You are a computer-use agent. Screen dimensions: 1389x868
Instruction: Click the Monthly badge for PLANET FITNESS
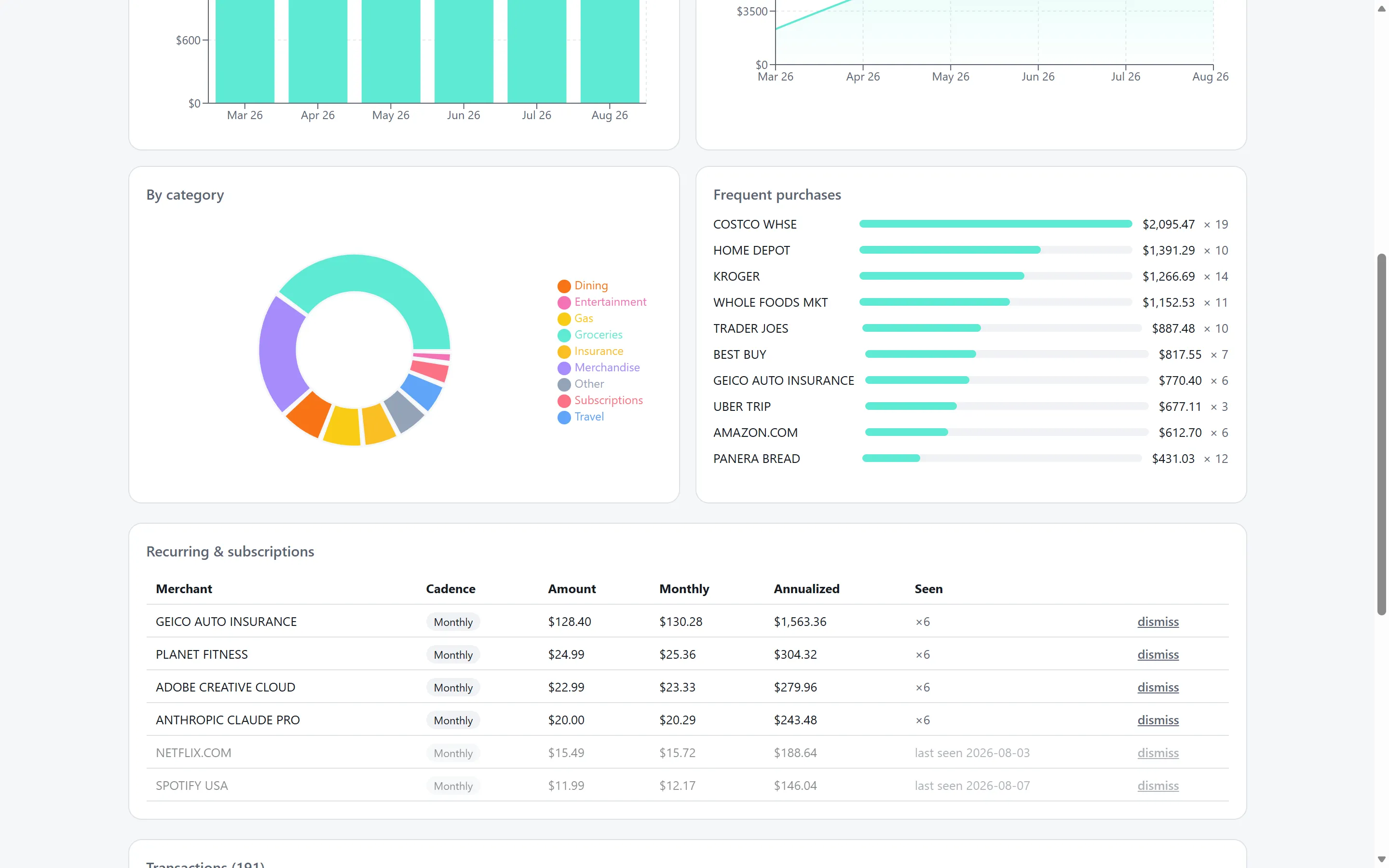click(453, 654)
